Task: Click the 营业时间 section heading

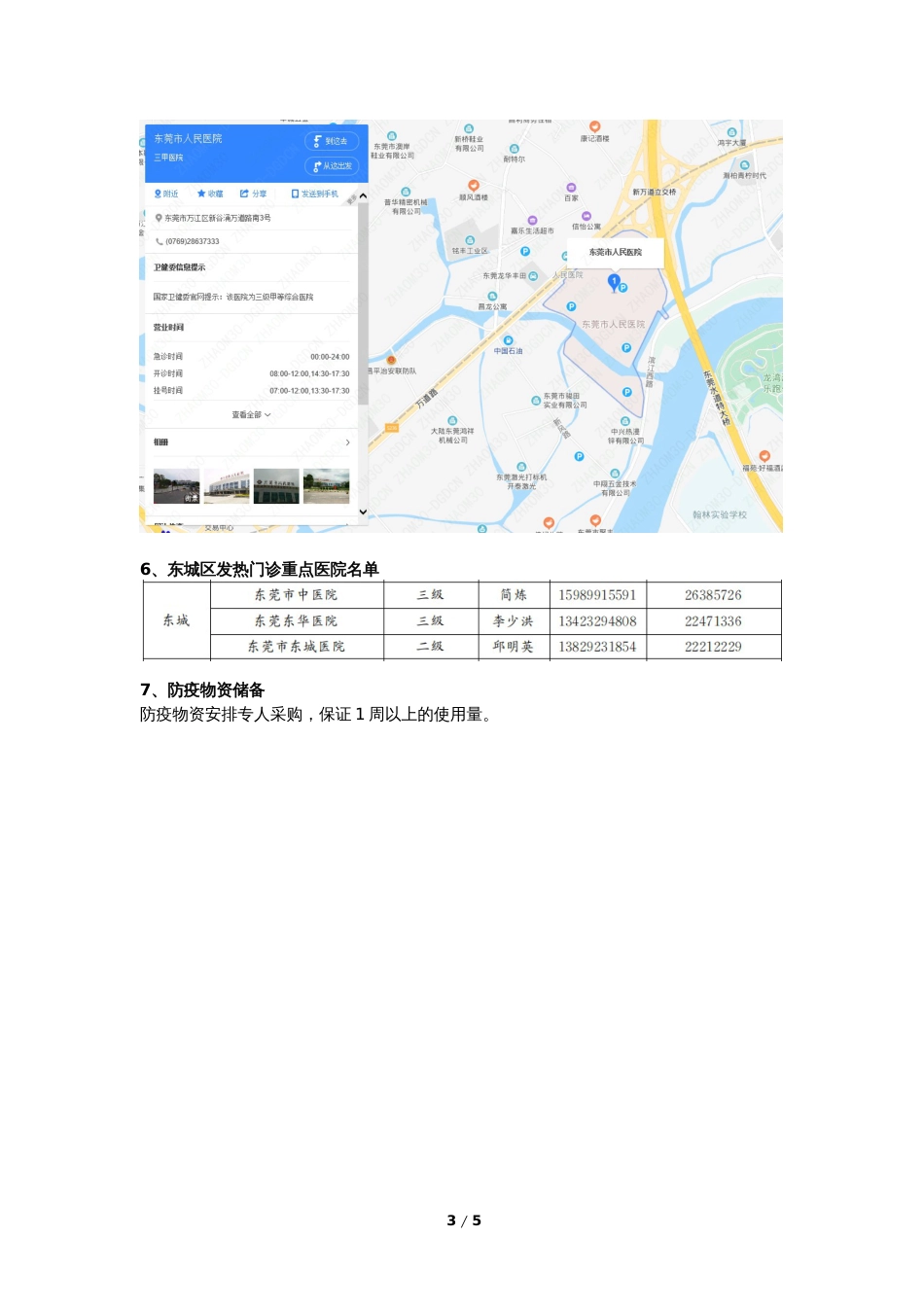Action: 168,328
